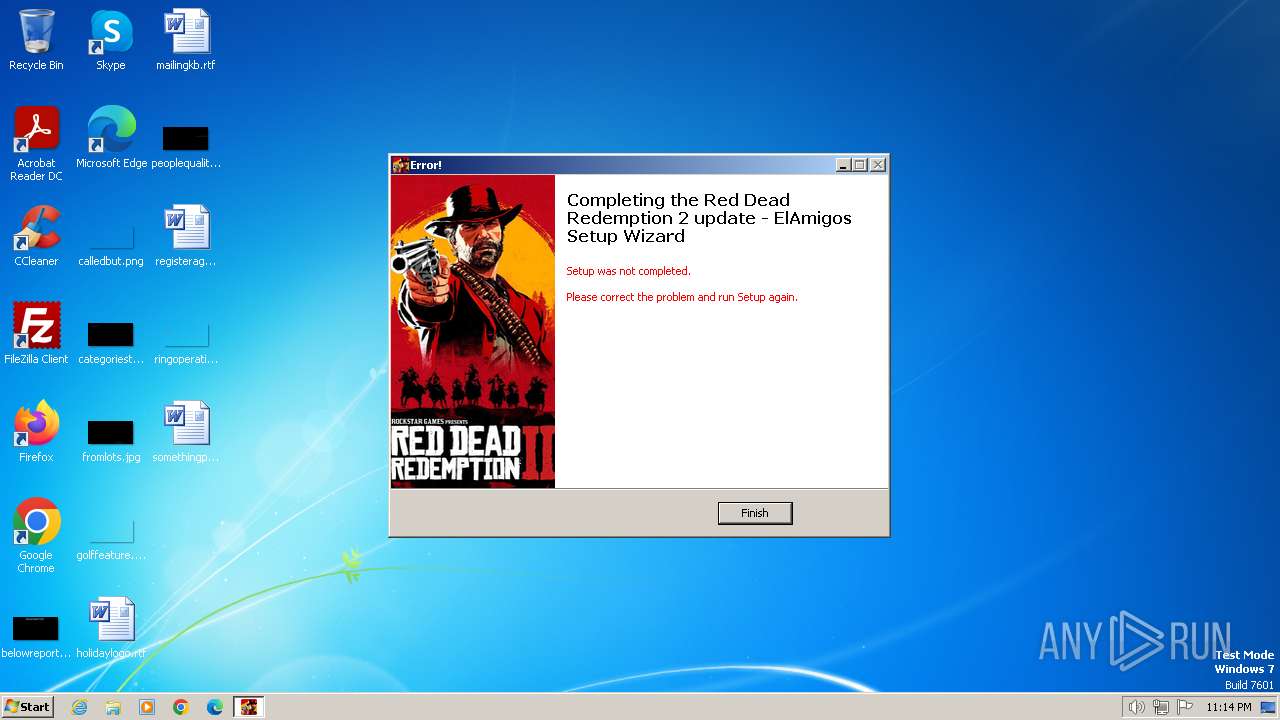Click the Finish button in setup wizard
This screenshot has width=1280, height=720.
(755, 513)
